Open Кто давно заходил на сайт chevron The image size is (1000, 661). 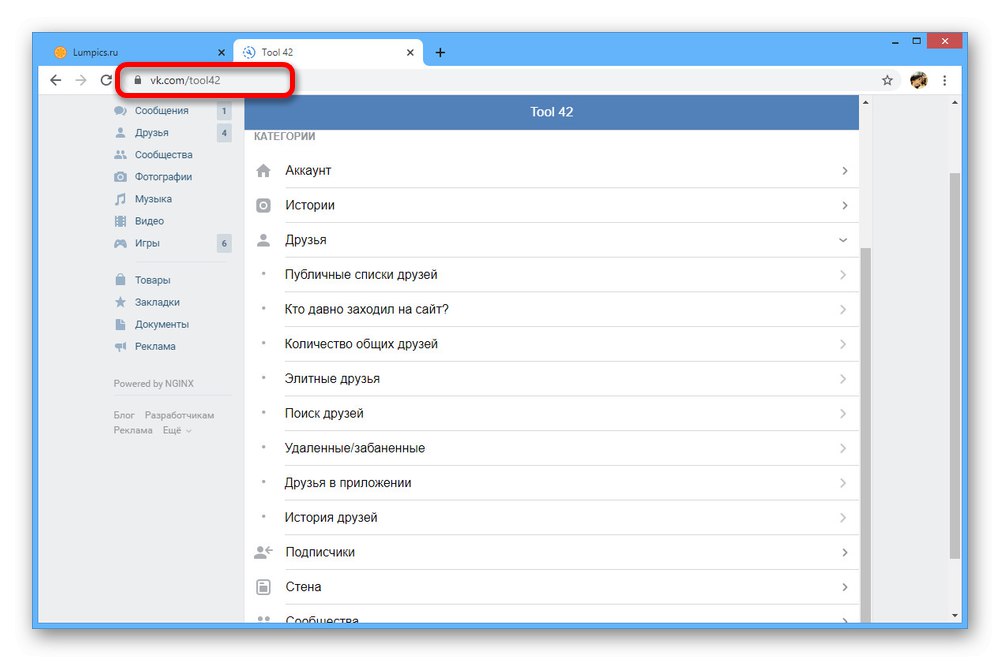click(843, 309)
